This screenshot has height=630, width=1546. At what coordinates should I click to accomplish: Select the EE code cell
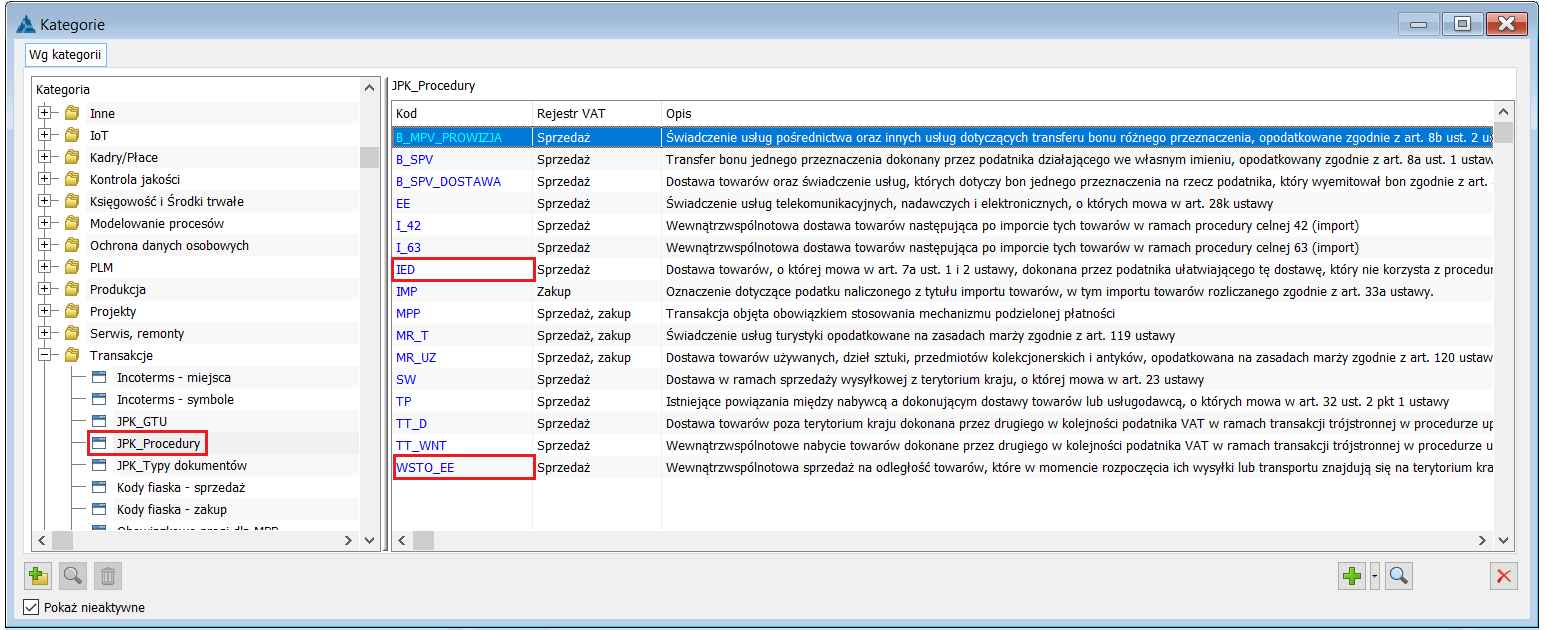(462, 202)
